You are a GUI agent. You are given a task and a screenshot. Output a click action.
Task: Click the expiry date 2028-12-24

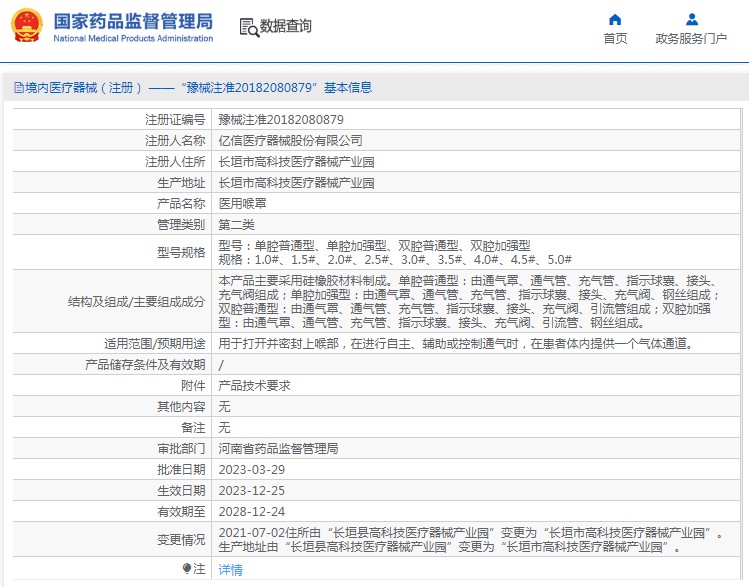coord(251,511)
